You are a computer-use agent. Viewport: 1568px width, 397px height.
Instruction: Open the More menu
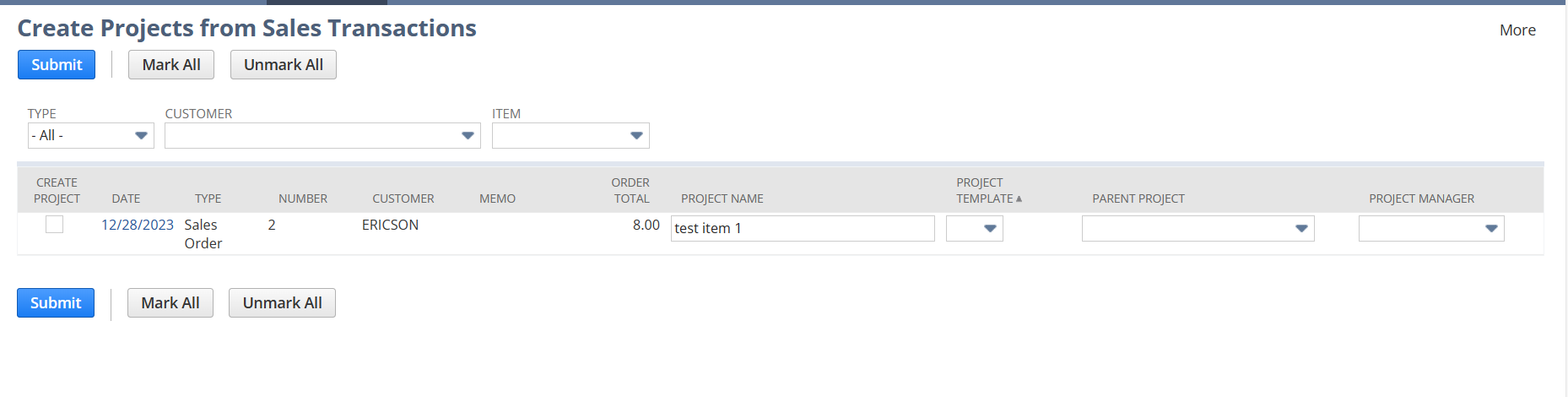(1517, 30)
